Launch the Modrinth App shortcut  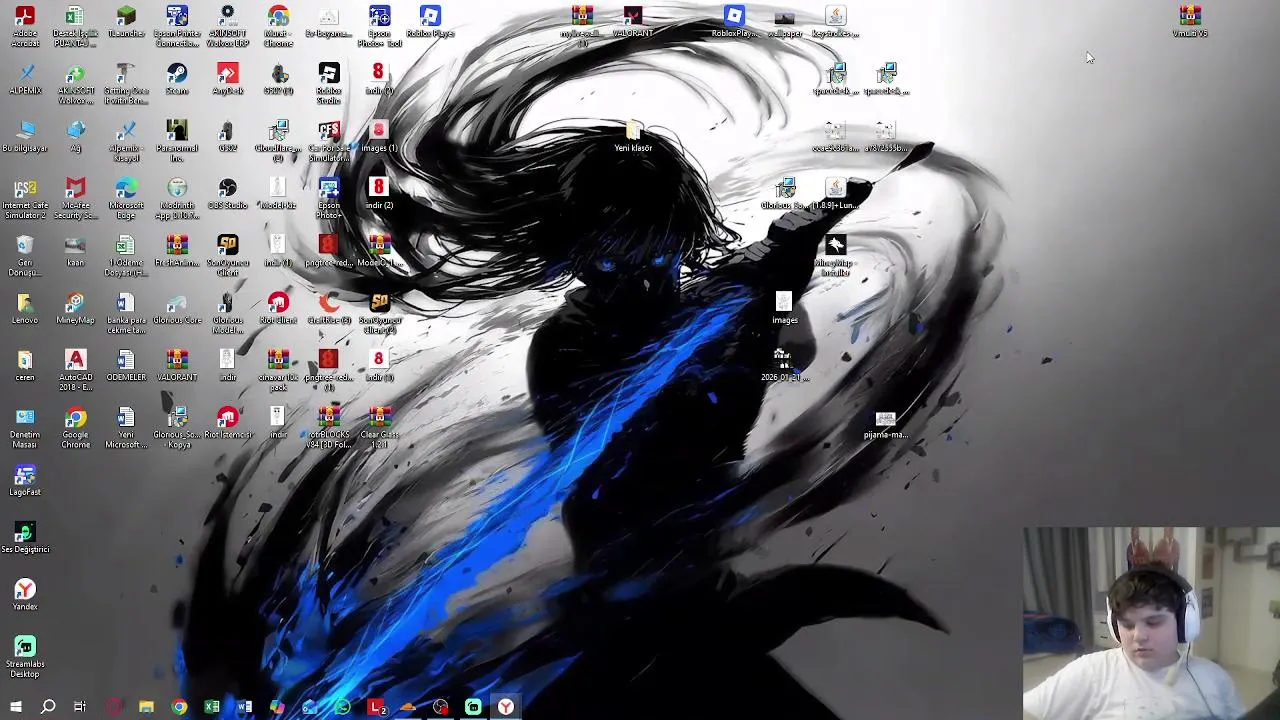177,198
